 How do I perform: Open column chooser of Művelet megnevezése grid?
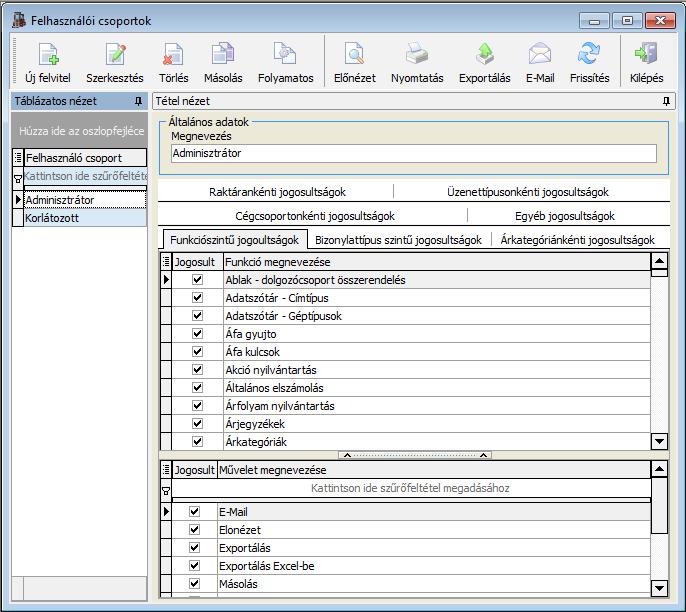(166, 470)
